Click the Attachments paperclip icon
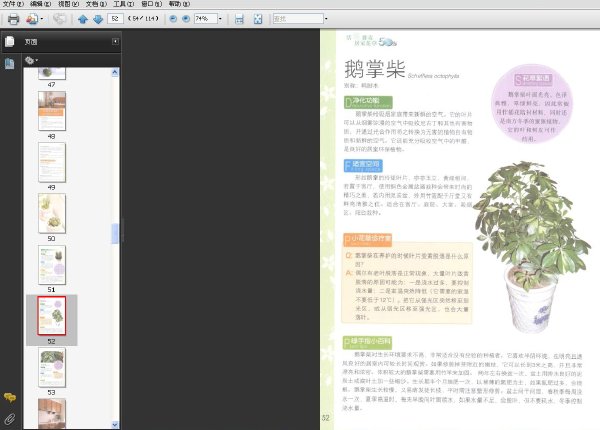Viewport: 600px width, 430px height. tap(10, 419)
